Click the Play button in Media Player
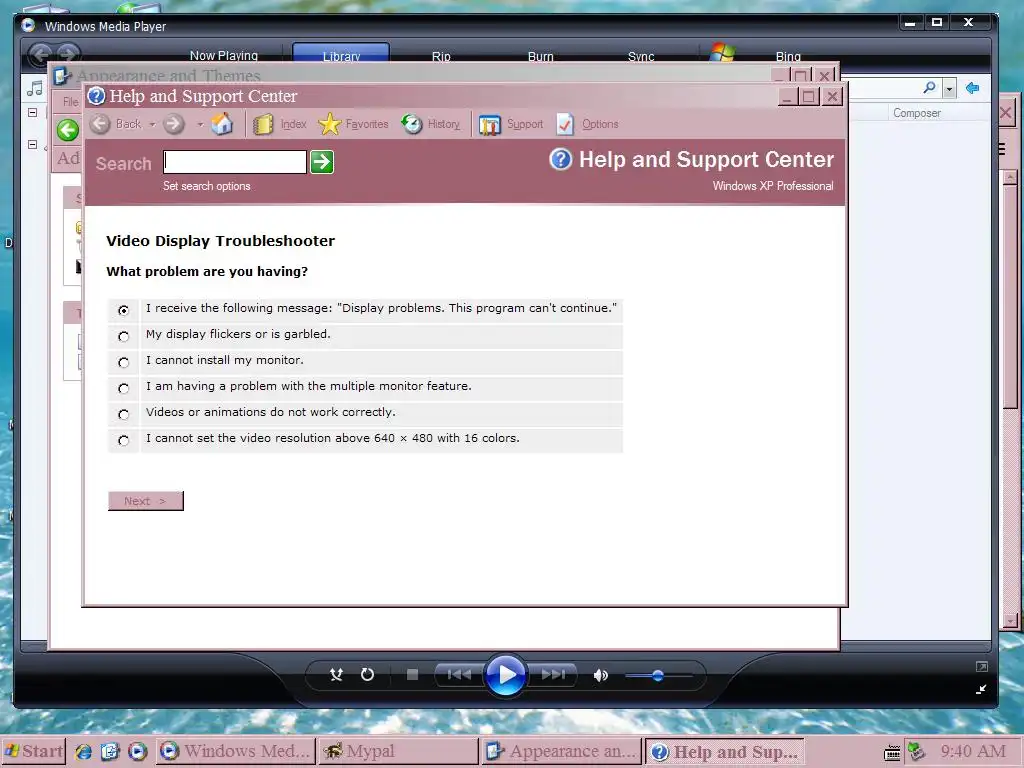The image size is (1024, 768). 506,675
